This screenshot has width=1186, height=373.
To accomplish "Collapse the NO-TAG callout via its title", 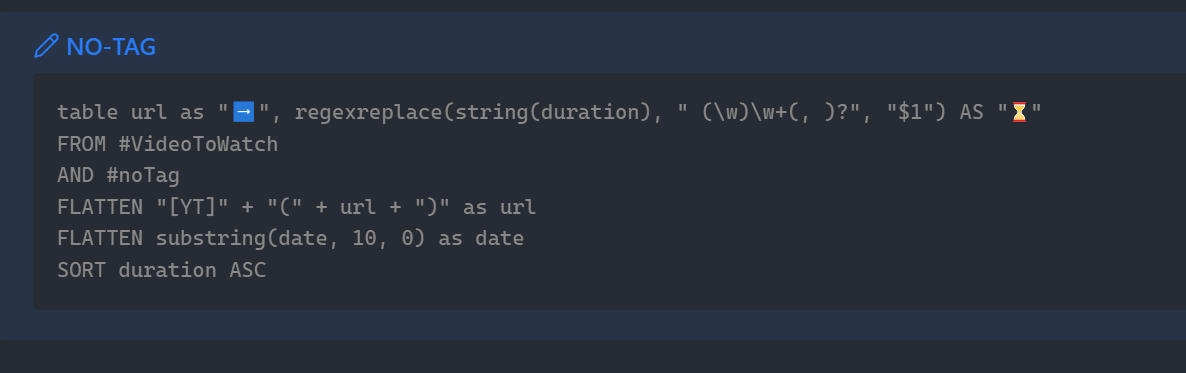I will 110,46.
